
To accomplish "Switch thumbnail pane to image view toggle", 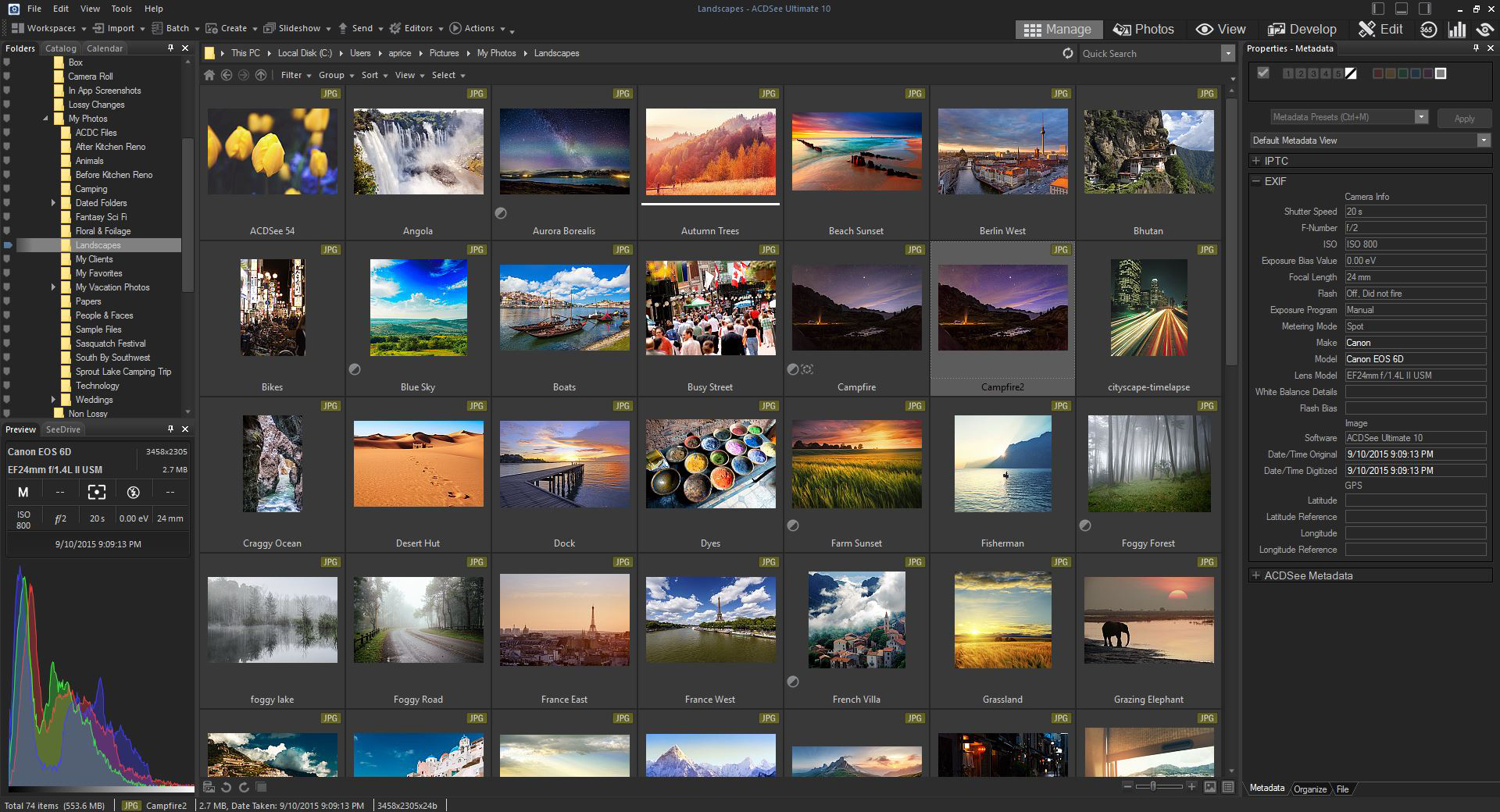I will click(x=1210, y=787).
